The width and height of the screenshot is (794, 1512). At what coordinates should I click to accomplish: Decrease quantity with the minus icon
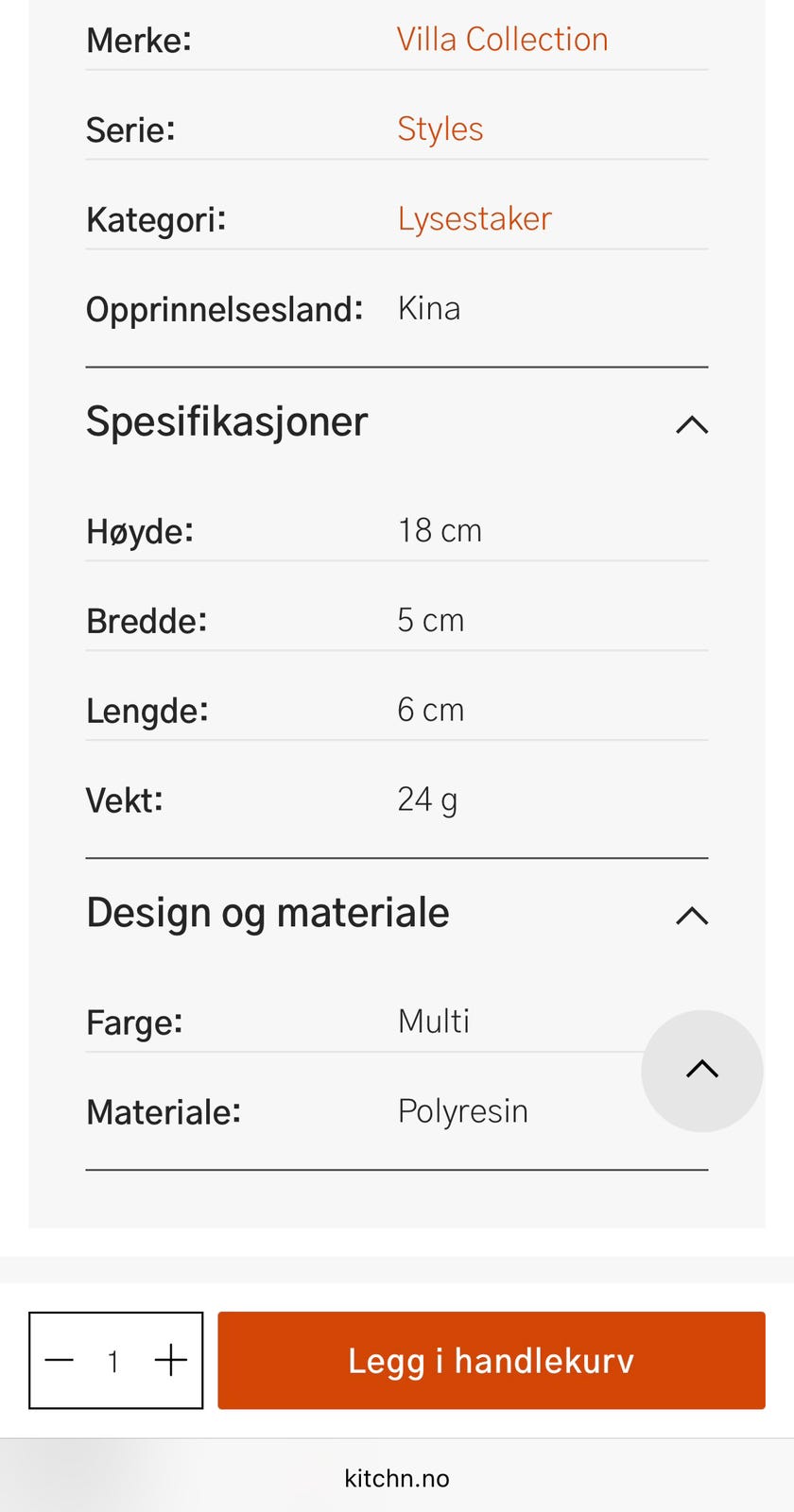(60, 1360)
